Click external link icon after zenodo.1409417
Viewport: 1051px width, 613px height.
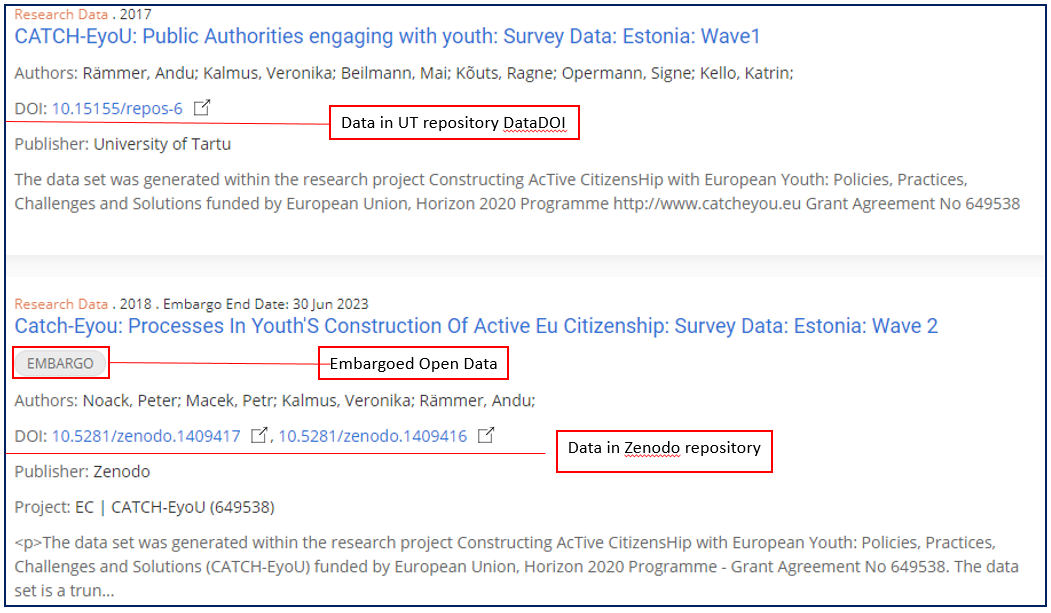click(x=259, y=436)
